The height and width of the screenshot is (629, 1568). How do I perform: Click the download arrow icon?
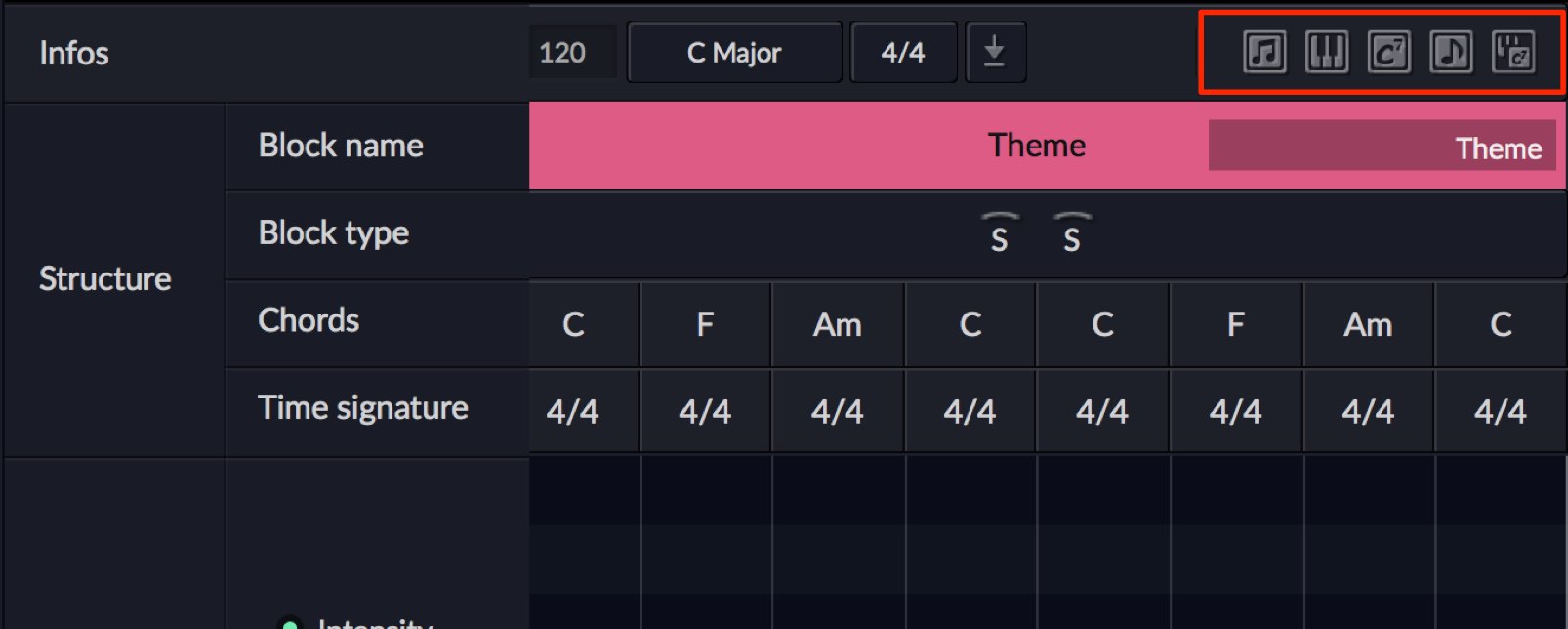[995, 52]
